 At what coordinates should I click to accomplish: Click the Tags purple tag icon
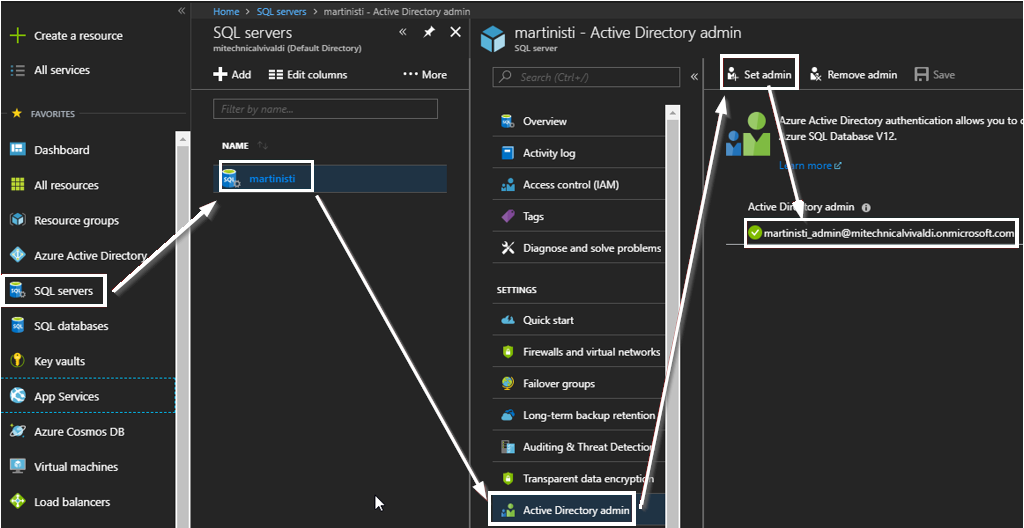click(508, 216)
